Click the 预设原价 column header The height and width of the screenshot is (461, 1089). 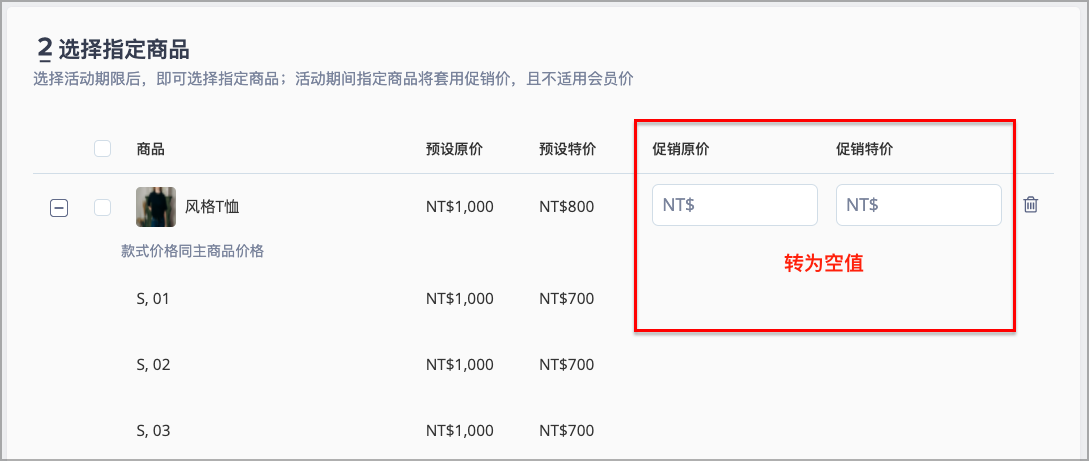[x=454, y=149]
